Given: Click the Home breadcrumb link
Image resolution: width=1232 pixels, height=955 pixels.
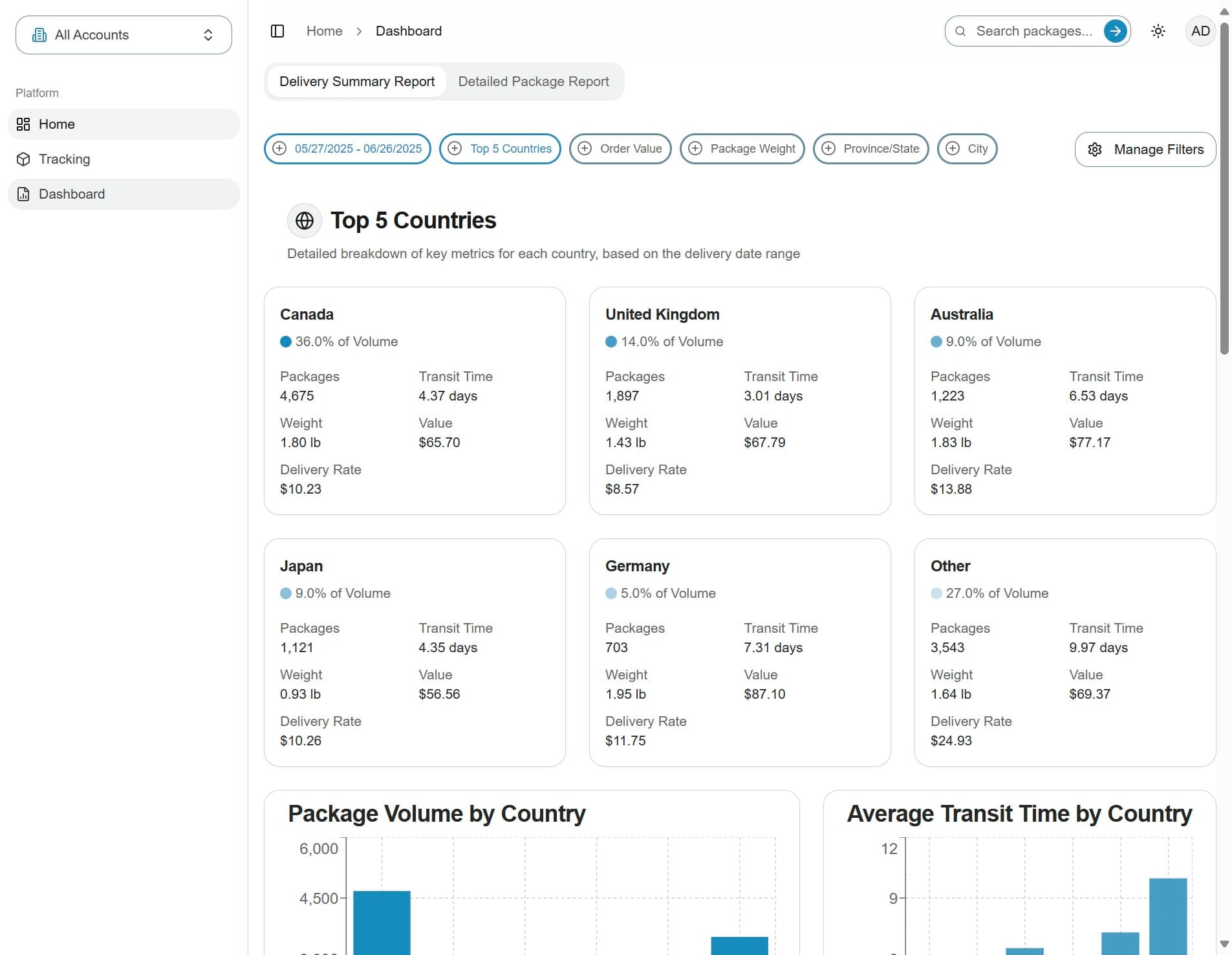Looking at the screenshot, I should tap(325, 31).
